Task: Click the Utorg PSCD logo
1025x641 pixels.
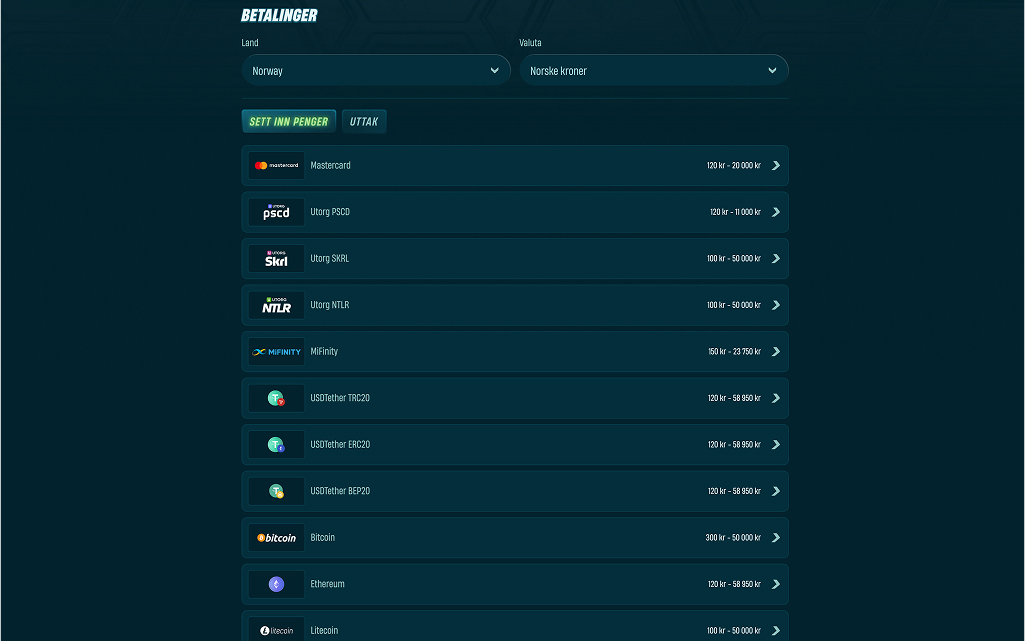Action: [276, 212]
